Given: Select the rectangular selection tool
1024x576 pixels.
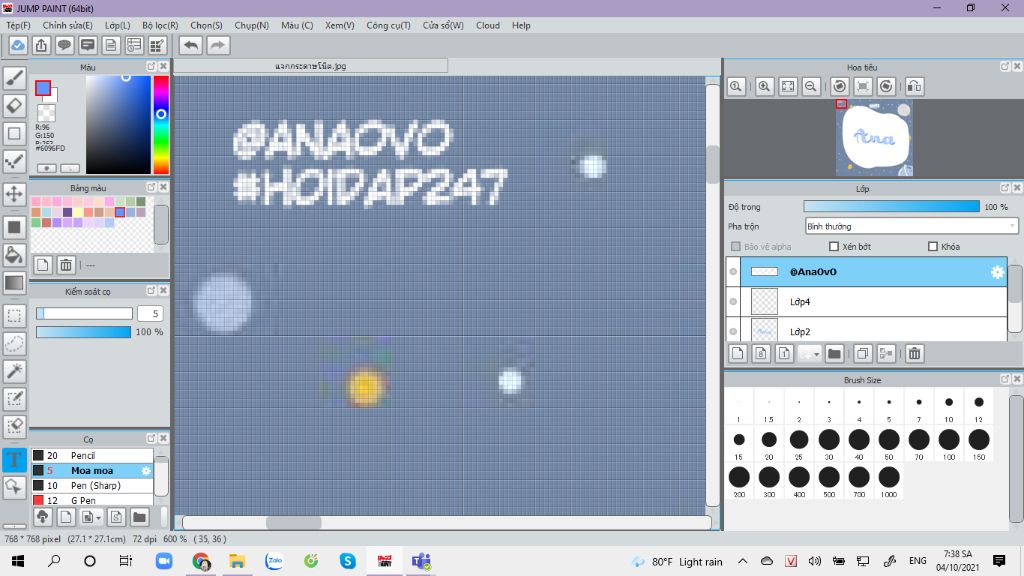Looking at the screenshot, I should coord(14,316).
